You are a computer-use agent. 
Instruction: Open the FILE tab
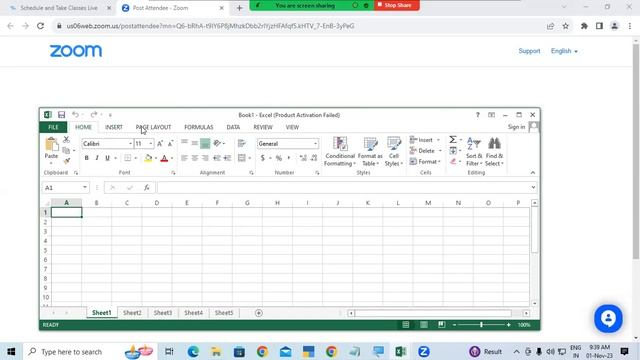tap(53, 127)
